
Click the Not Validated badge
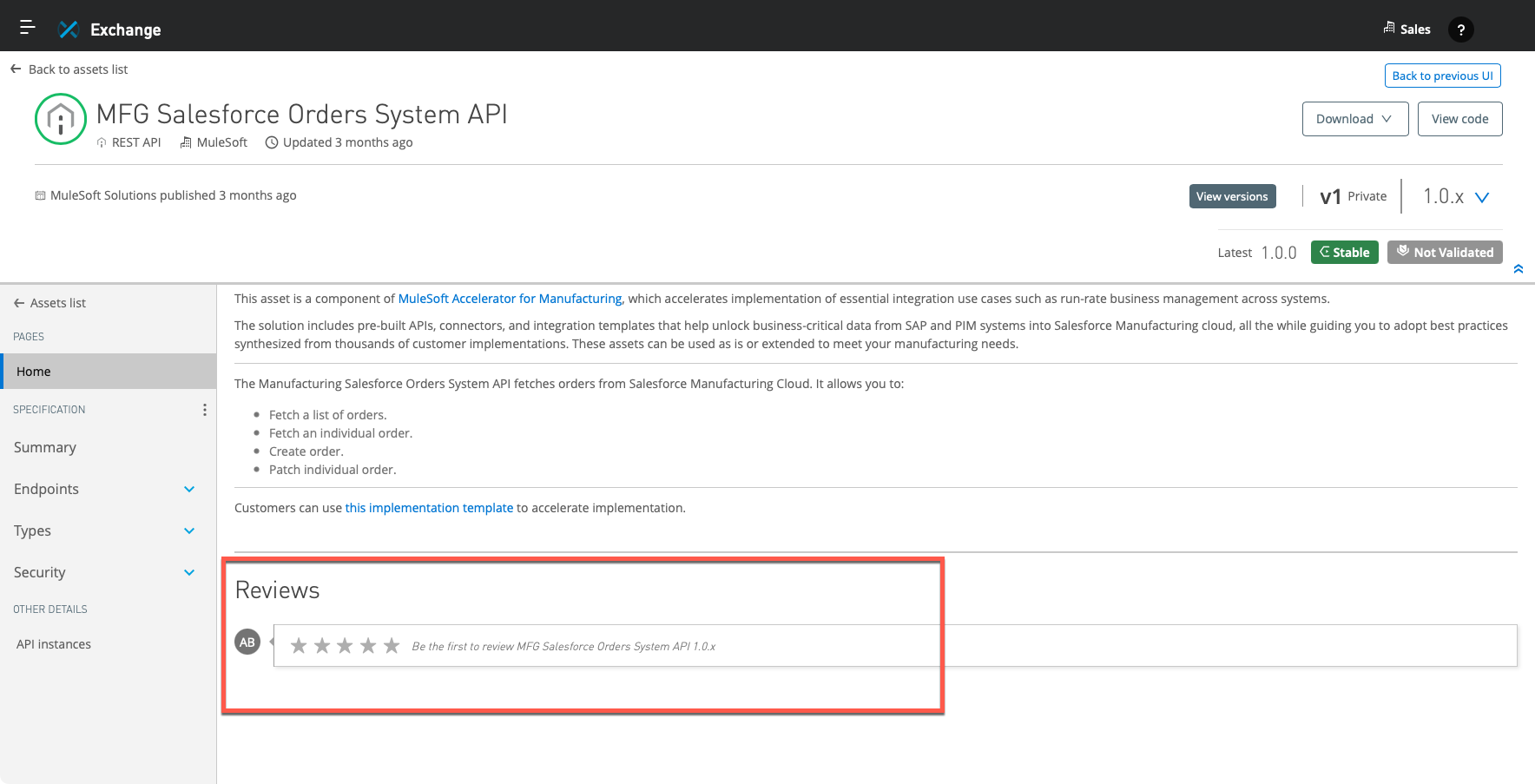point(1445,252)
